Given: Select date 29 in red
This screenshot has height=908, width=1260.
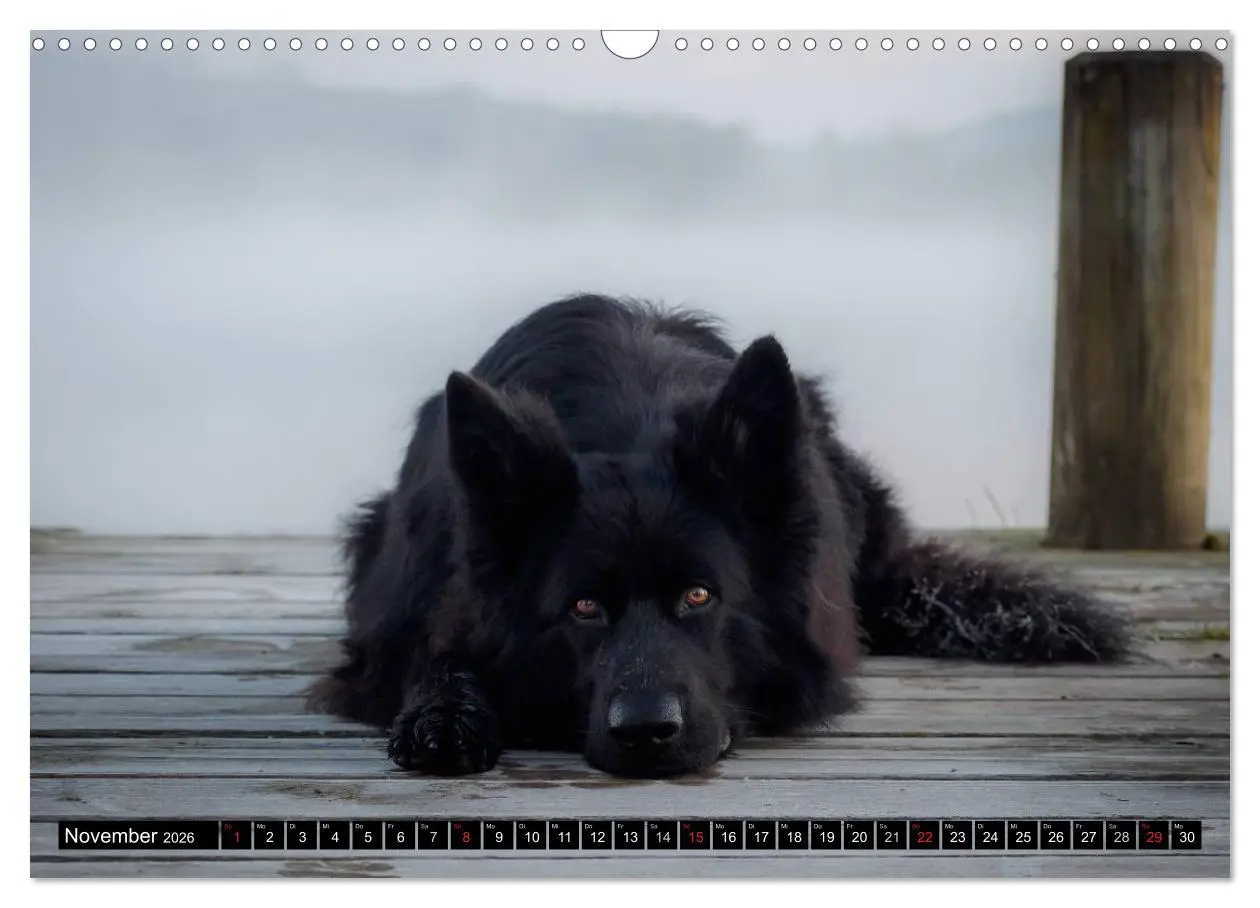Looking at the screenshot, I should click(1153, 836).
